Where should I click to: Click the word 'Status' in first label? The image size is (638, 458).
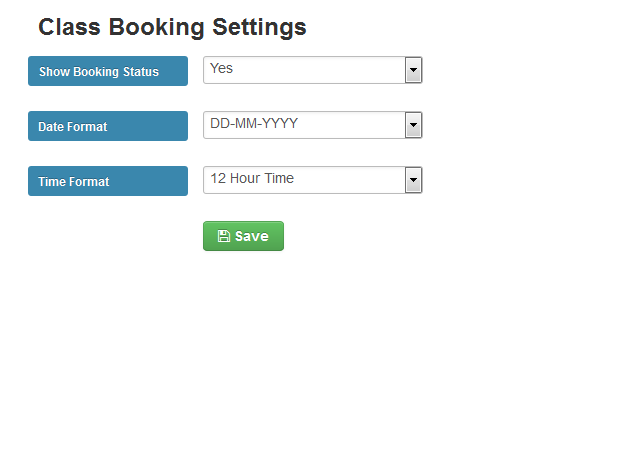141,72
